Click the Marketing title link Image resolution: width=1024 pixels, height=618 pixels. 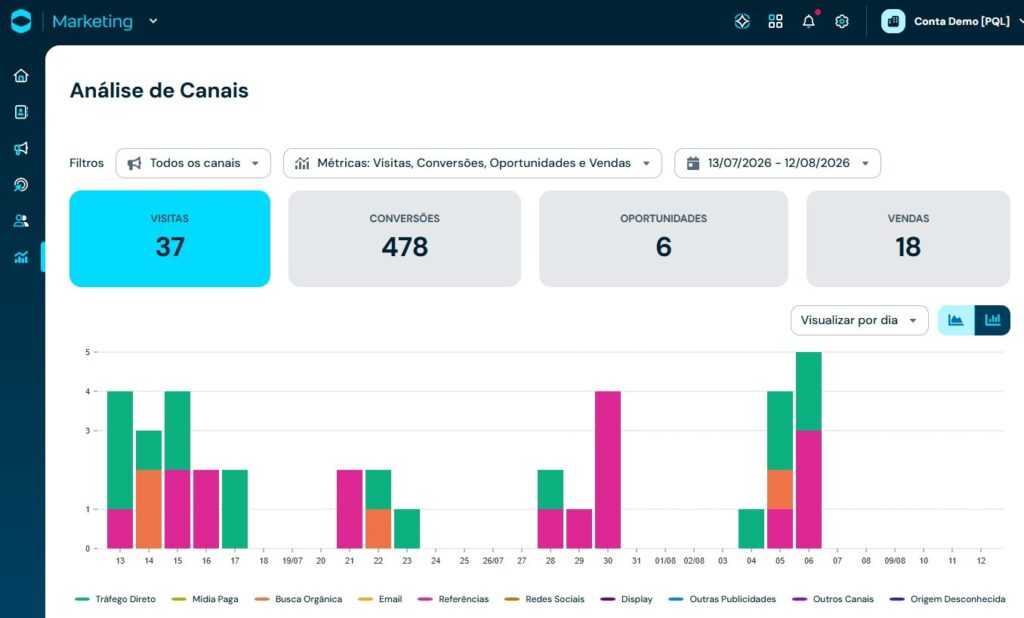pyautogui.click(x=92, y=22)
